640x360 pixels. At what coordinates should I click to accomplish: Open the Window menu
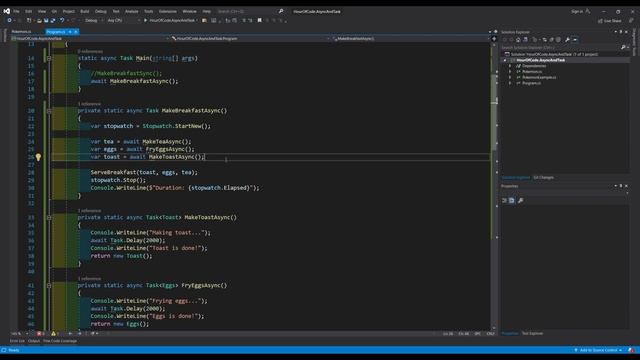click(x=189, y=11)
